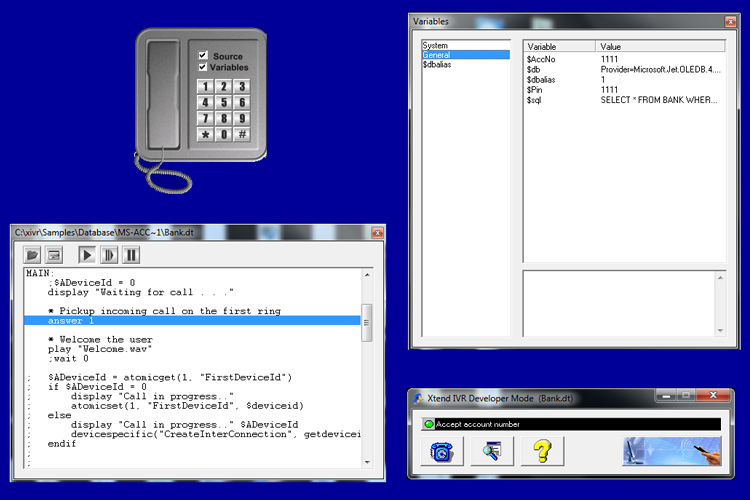Click the second toolbar icon beside open folder
This screenshot has width=750, height=500.
click(x=54, y=255)
